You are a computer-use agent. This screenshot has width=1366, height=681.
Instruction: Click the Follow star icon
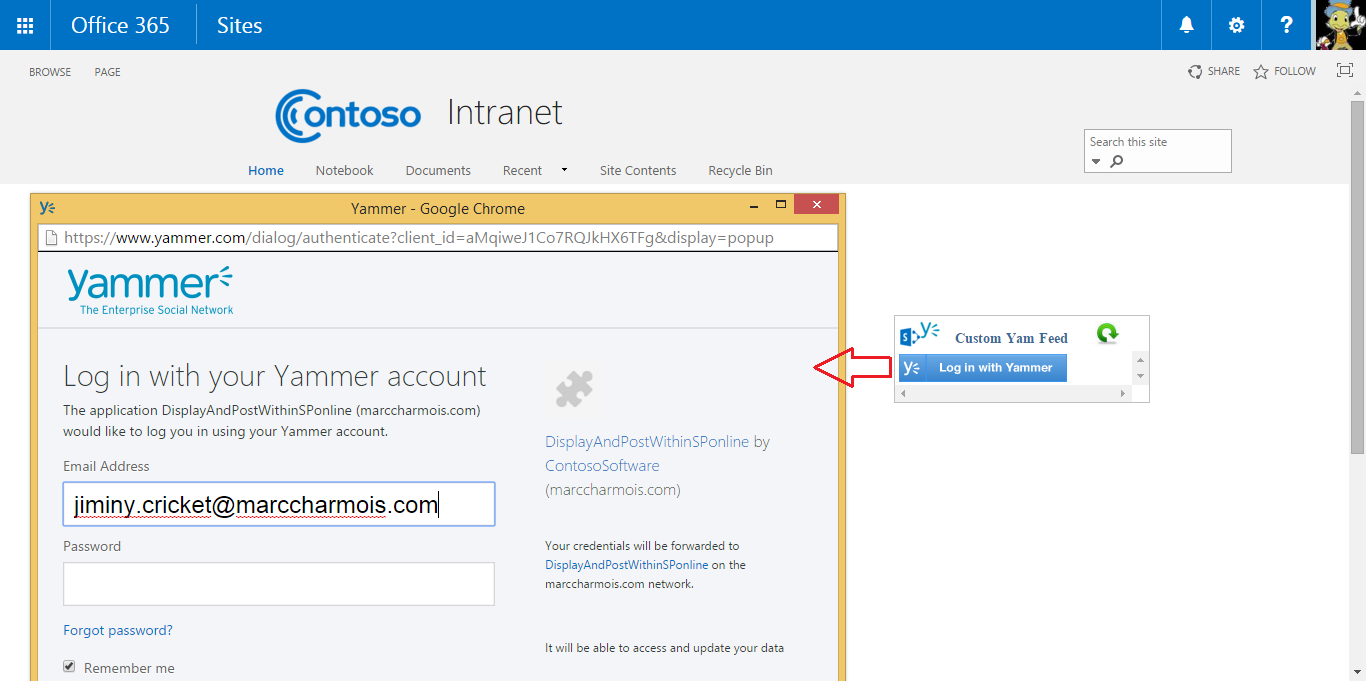[x=1261, y=72]
